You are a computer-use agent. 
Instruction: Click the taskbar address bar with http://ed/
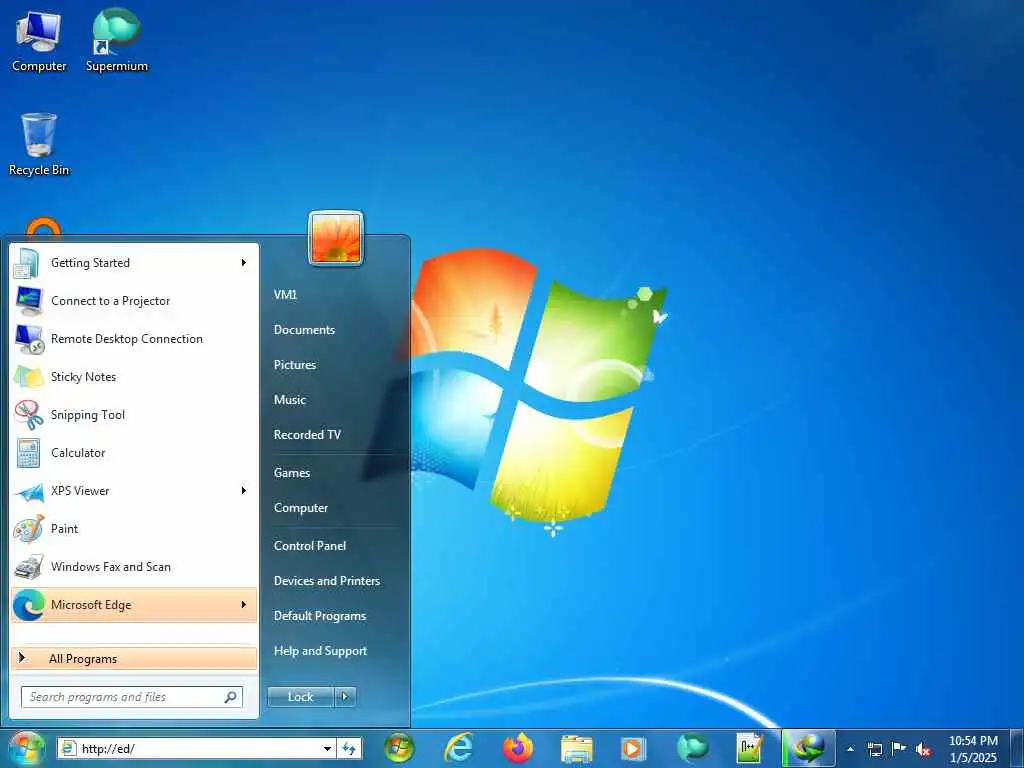196,748
